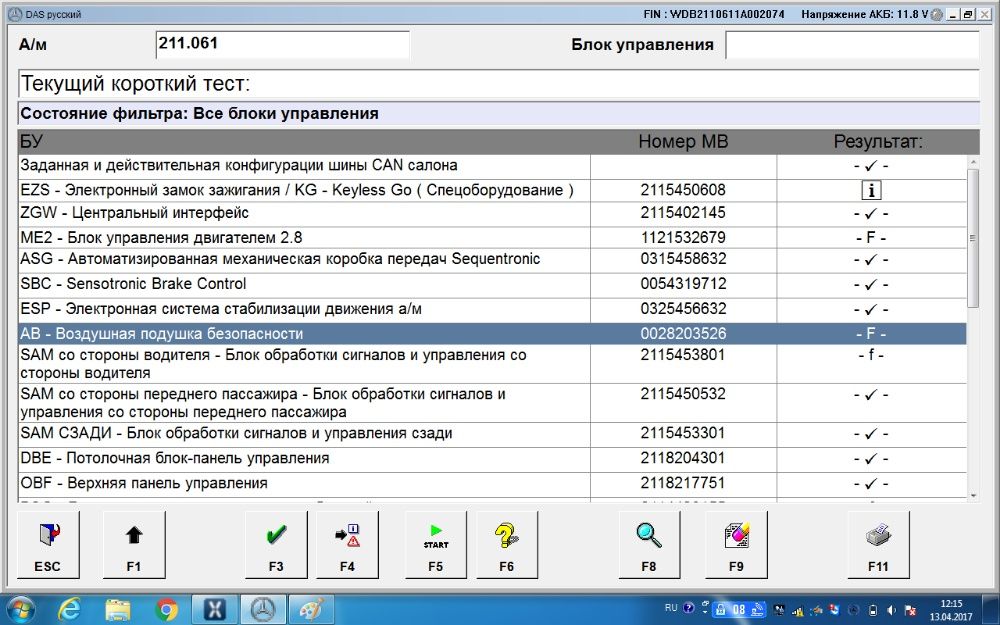Select the ZGW - Центральный интерфейс row
Image resolution: width=1000 pixels, height=625 pixels.
click(492, 214)
